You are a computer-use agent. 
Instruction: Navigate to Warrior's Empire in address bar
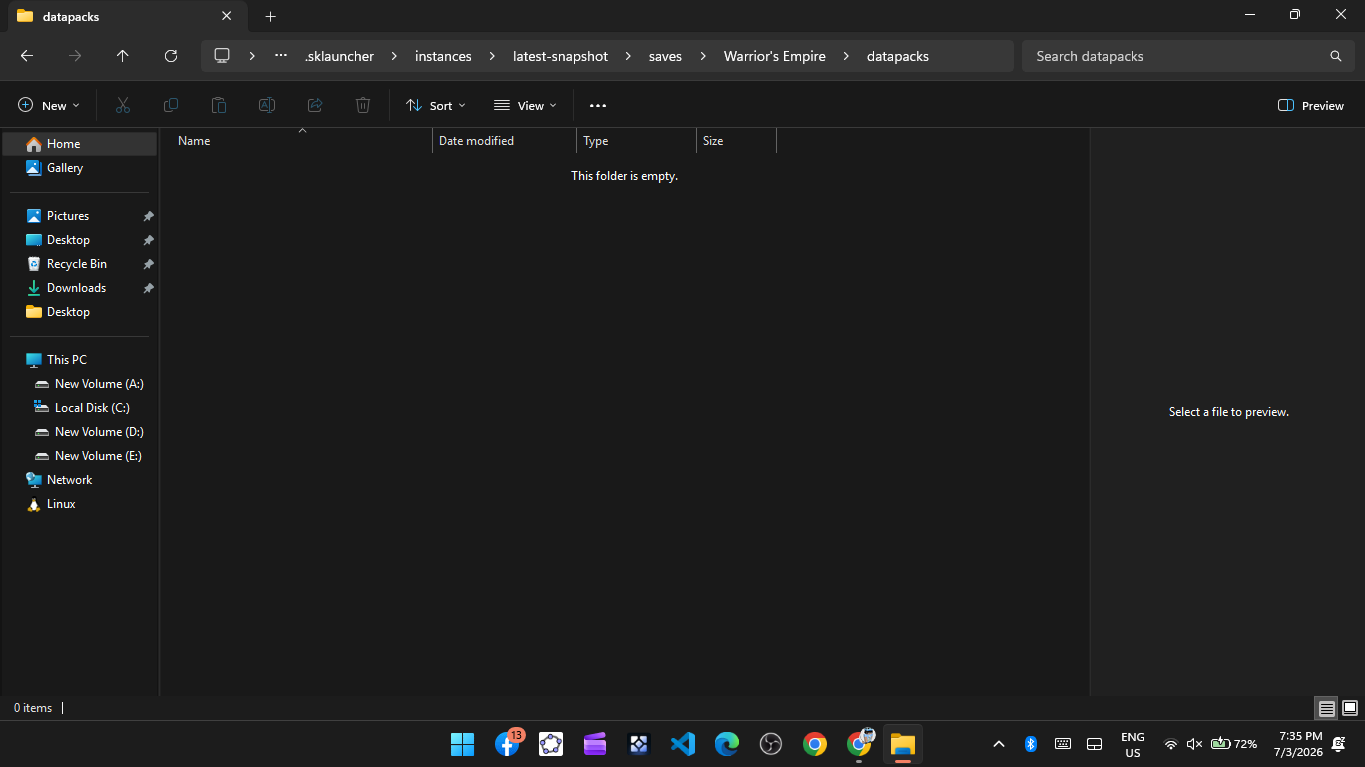775,56
